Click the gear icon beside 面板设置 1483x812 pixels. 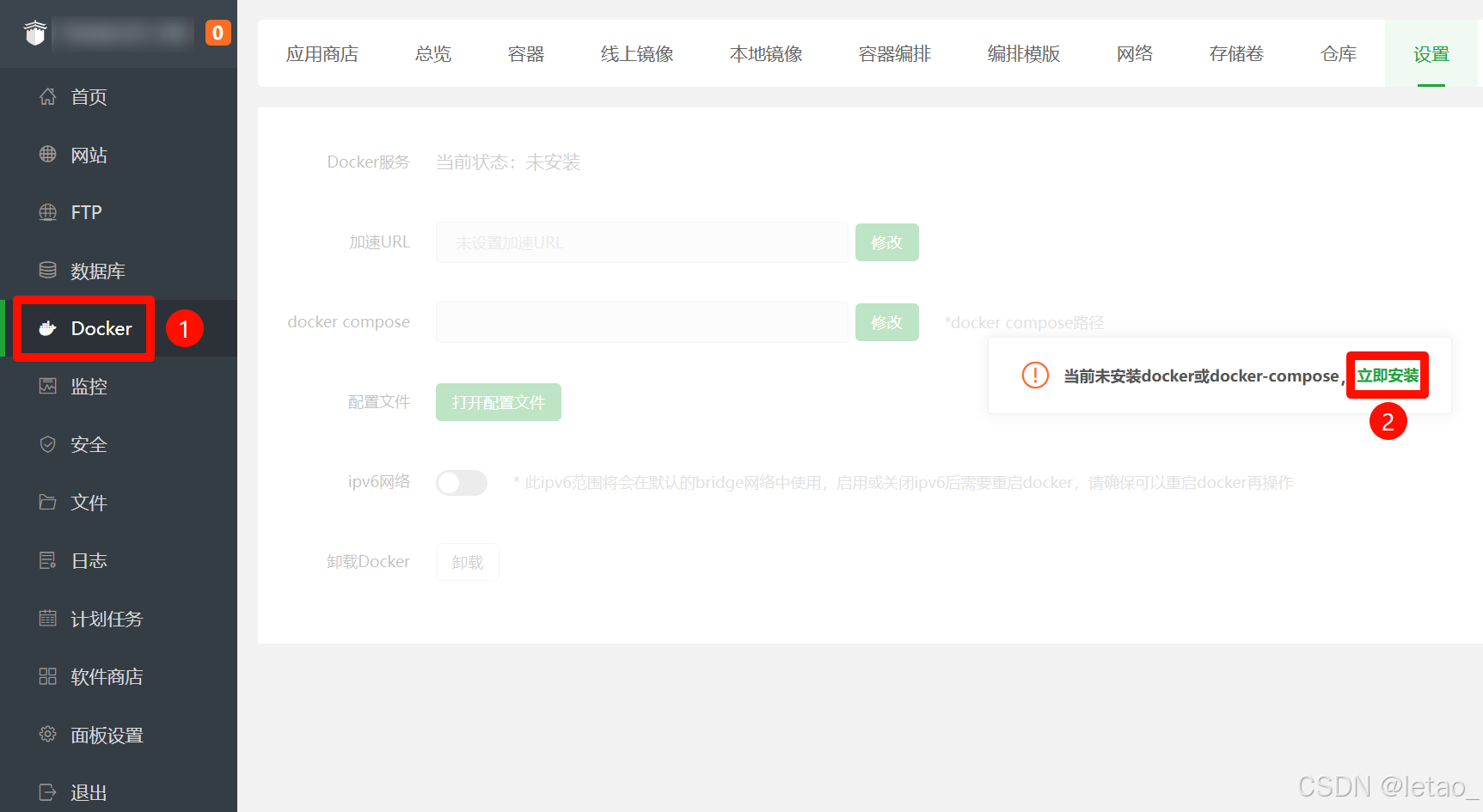point(48,734)
